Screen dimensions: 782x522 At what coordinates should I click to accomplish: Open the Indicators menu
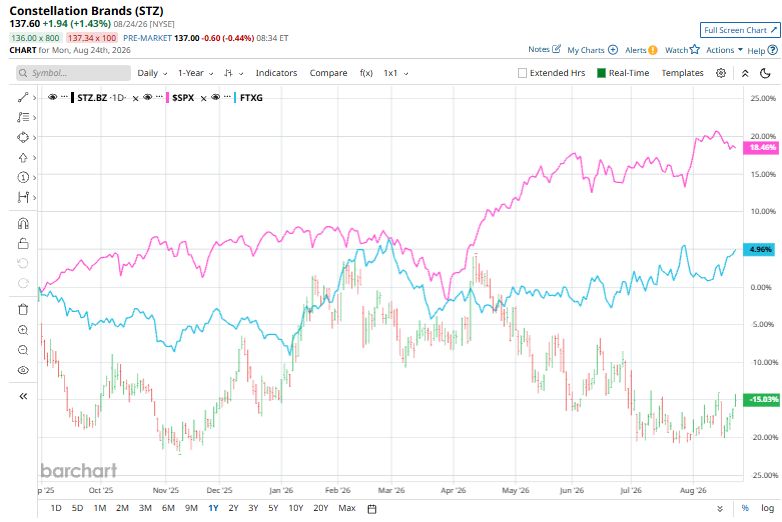coord(276,73)
